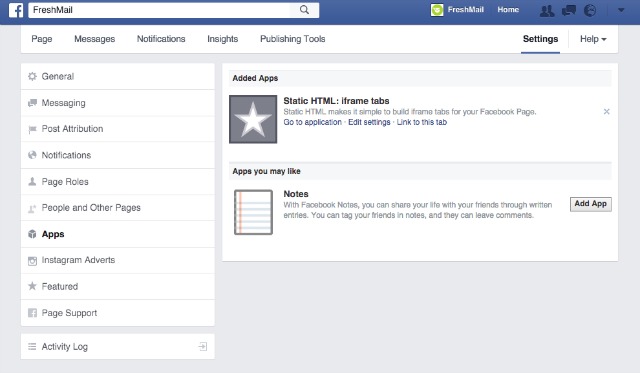Open General settings in sidebar
Viewport: 640px width, 373px height.
click(x=118, y=76)
